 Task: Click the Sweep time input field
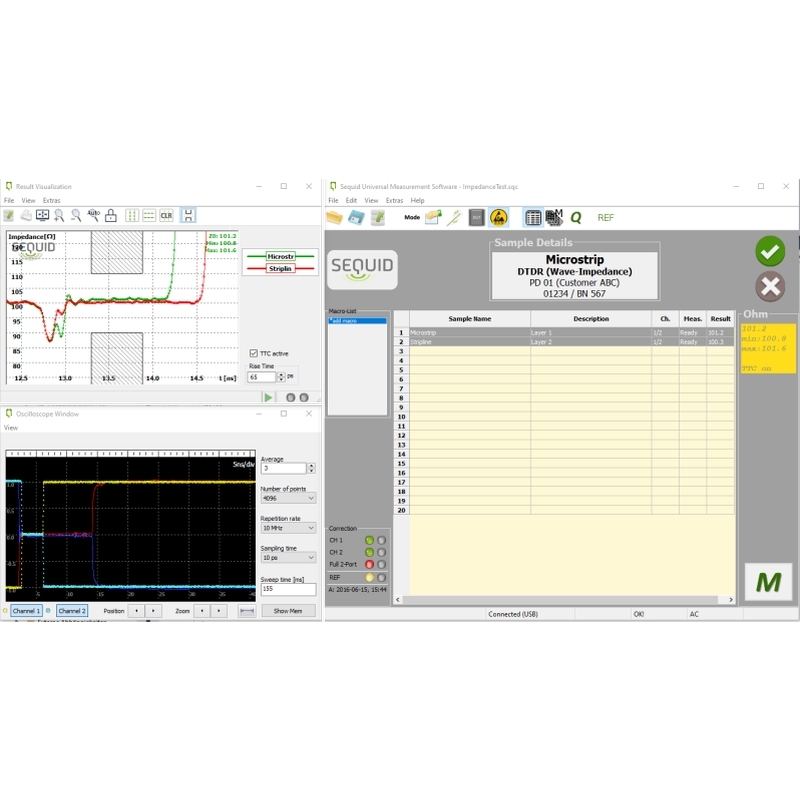(x=288, y=589)
